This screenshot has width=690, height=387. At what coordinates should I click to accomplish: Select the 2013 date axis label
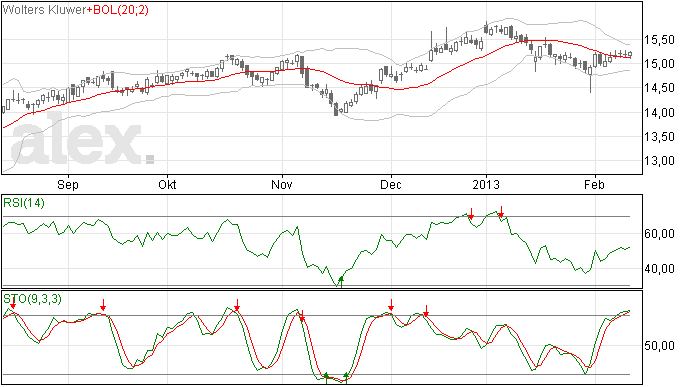tap(486, 184)
